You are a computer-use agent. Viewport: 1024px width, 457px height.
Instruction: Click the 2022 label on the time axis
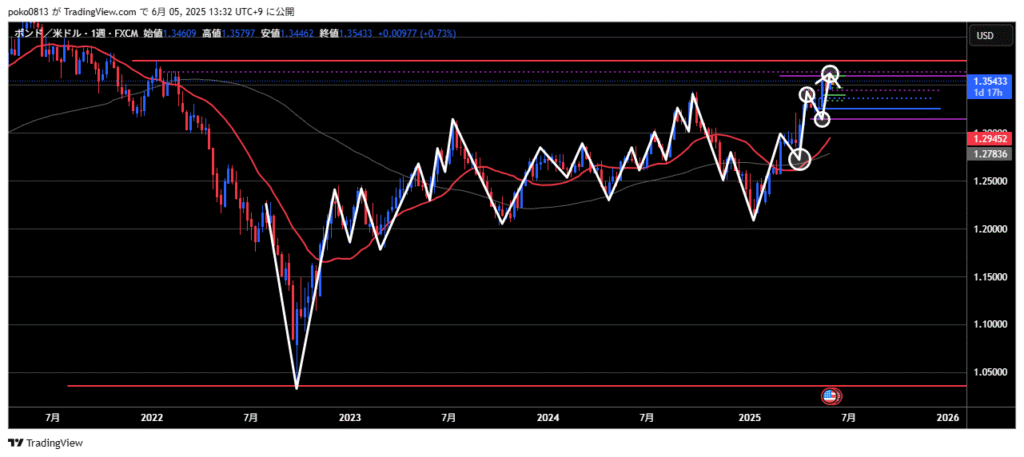pyautogui.click(x=152, y=416)
